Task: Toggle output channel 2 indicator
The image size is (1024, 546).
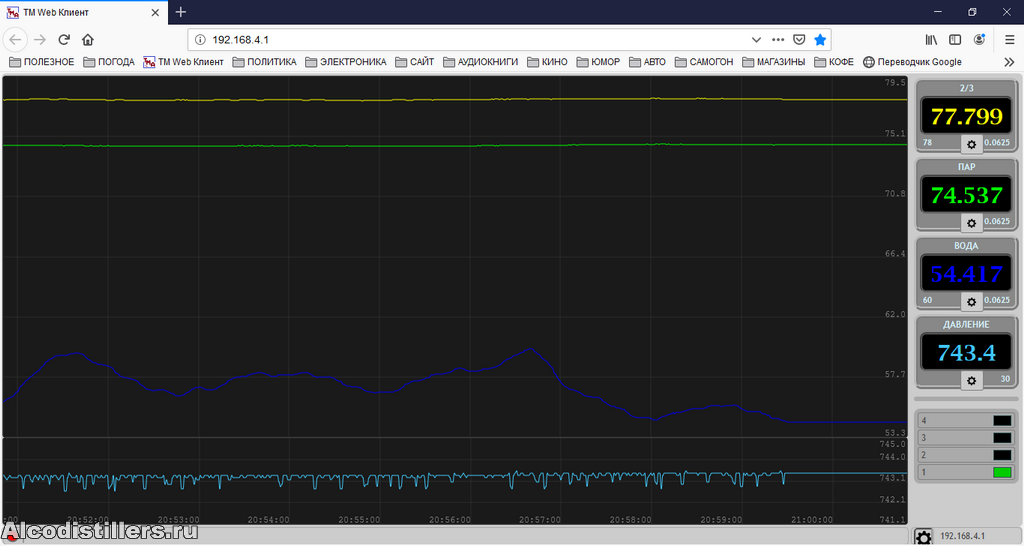Action: click(1002, 455)
